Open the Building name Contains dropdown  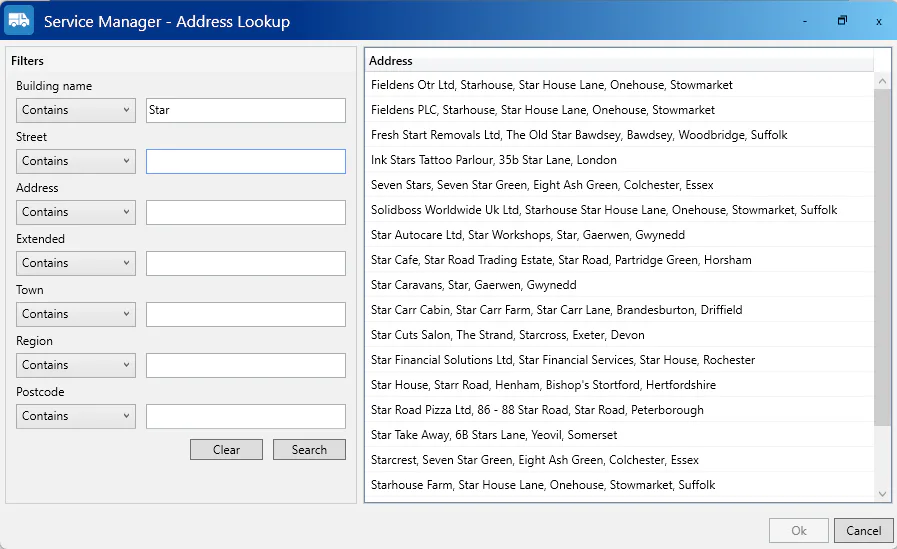click(x=76, y=110)
